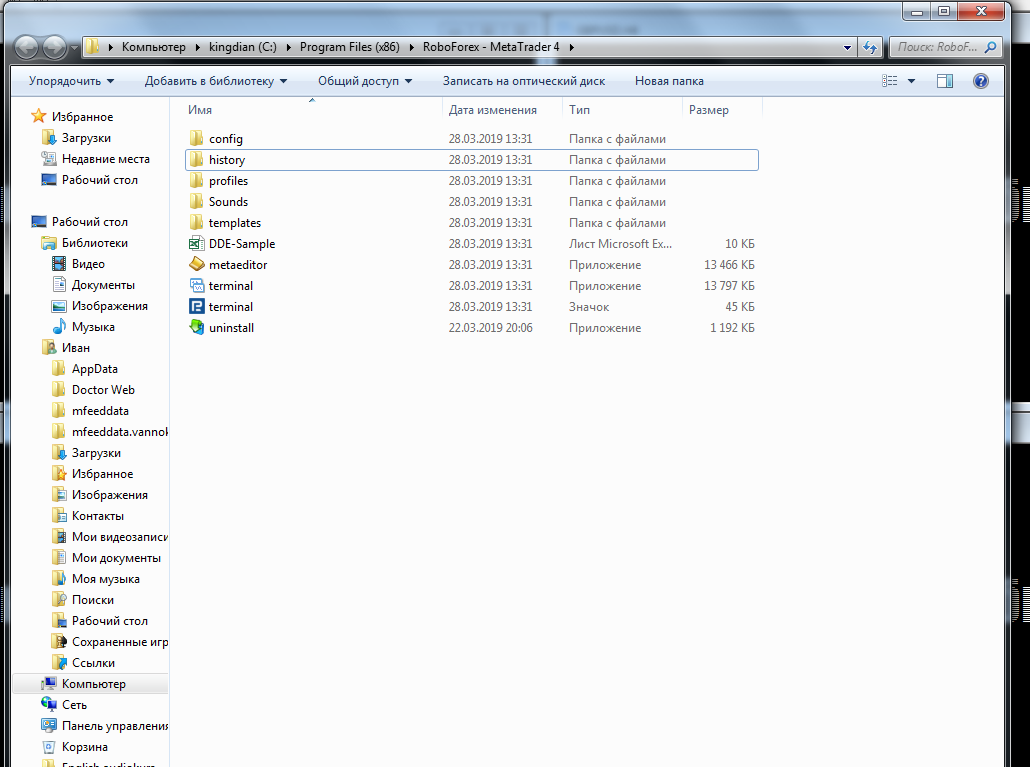Image resolution: width=1030 pixels, height=767 pixels.
Task: Open Ссылки folder in tree
Action: tap(93, 663)
